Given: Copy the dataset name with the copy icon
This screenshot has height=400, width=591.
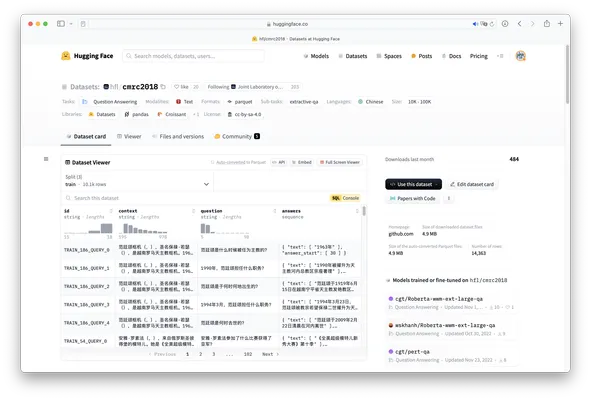Looking at the screenshot, I should 163,87.
